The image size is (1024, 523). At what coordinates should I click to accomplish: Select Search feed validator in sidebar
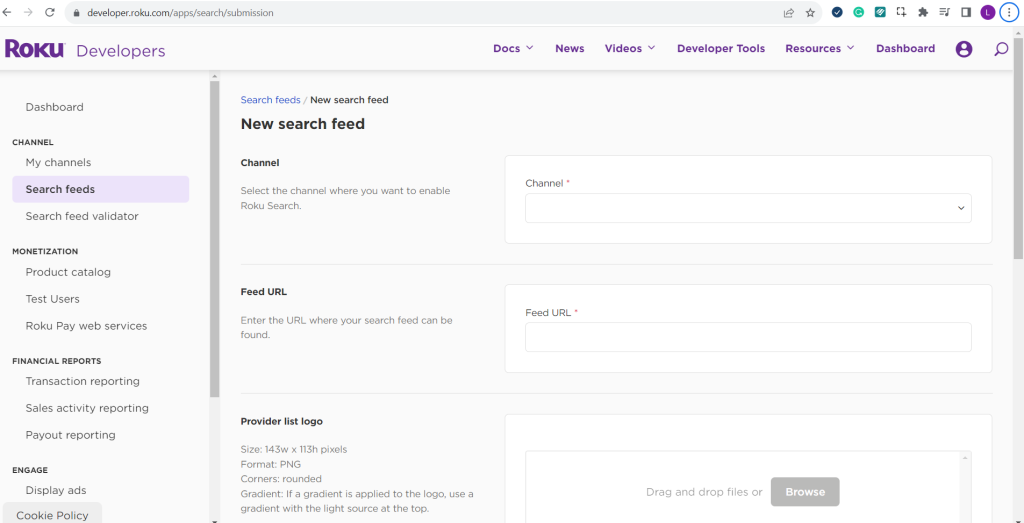[82, 216]
